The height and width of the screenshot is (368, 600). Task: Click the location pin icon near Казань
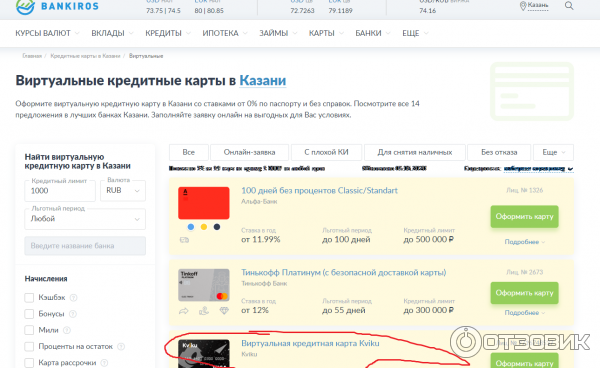click(x=523, y=6)
